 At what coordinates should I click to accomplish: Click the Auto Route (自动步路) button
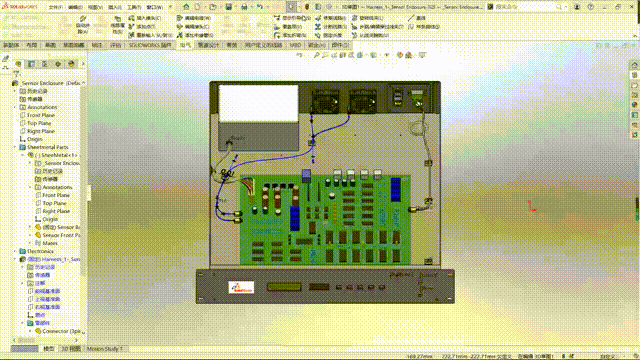(83, 25)
